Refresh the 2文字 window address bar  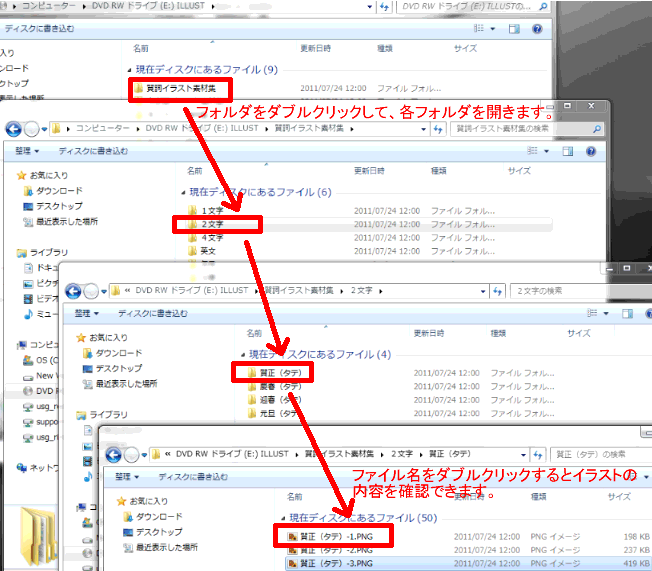coord(498,292)
